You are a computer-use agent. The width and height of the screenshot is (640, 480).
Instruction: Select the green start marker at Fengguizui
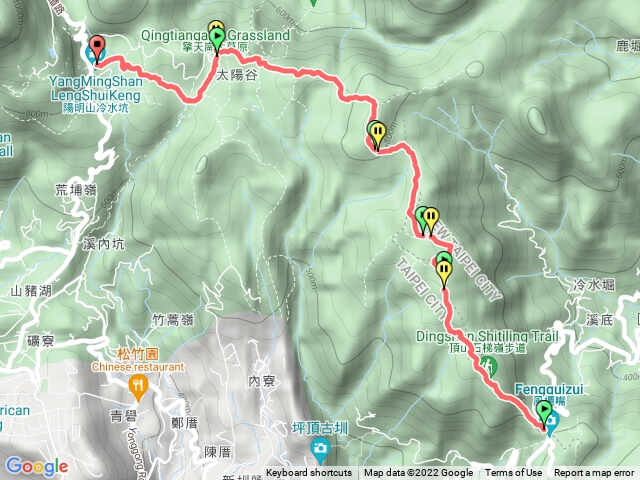coord(544,413)
